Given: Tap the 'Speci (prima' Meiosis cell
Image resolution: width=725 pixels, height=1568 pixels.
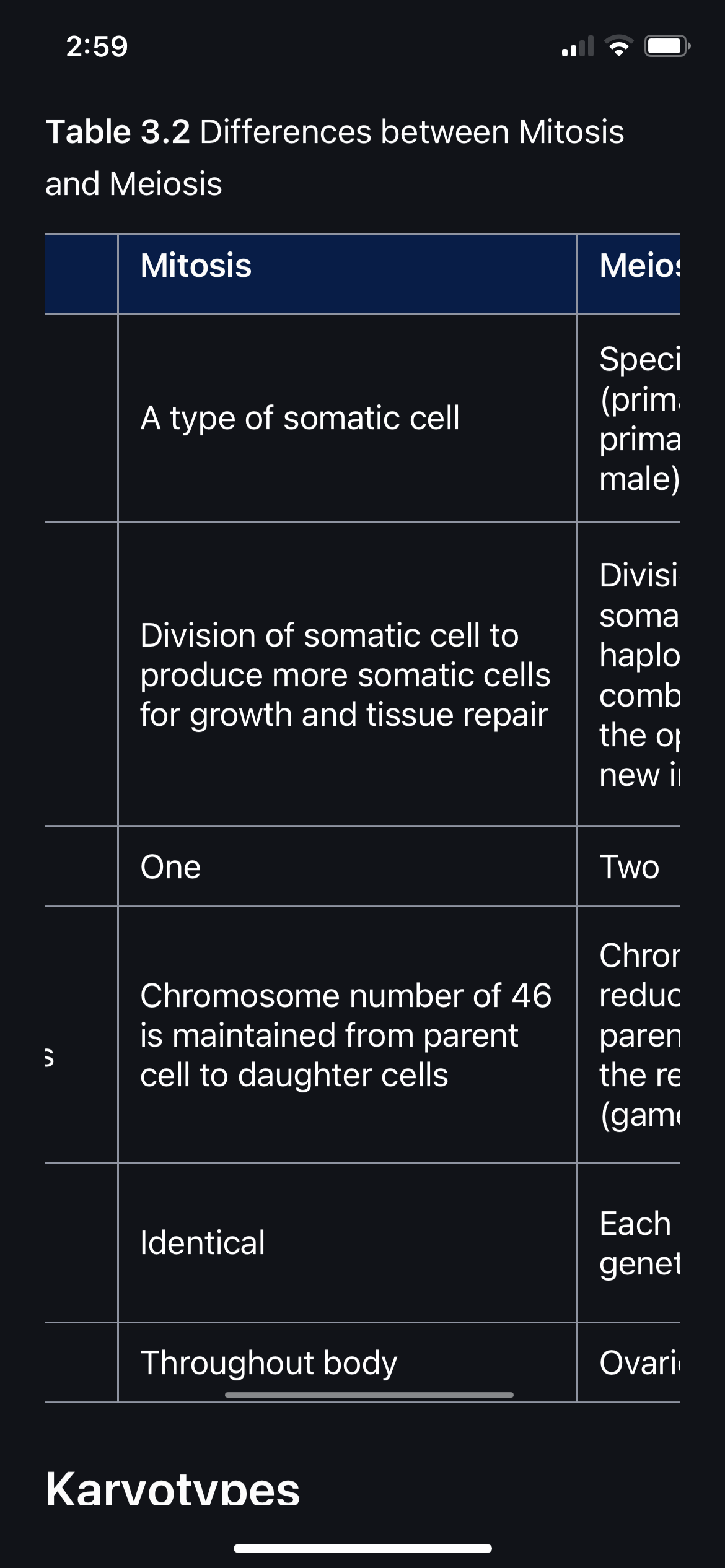Looking at the screenshot, I should click(629, 418).
